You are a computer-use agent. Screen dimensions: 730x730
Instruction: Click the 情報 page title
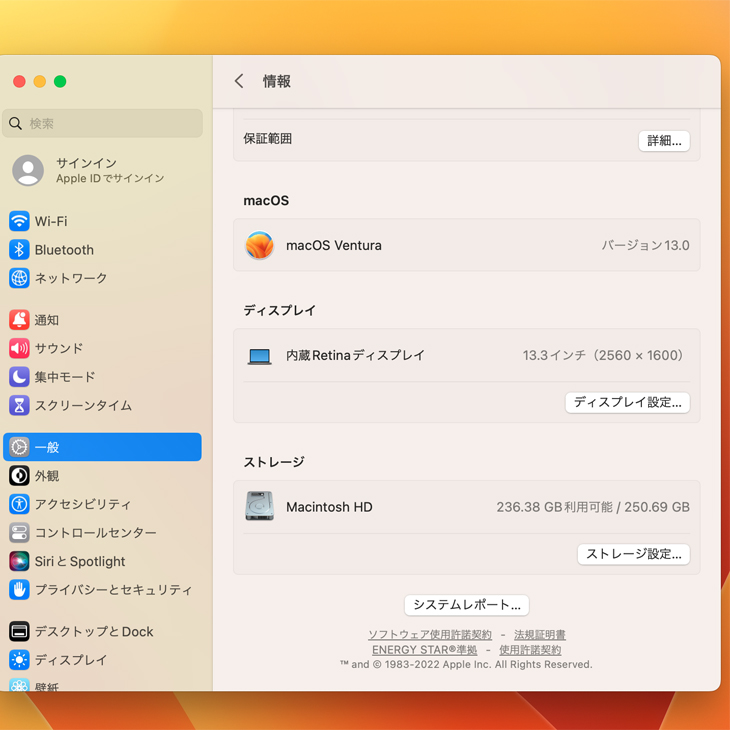[x=277, y=81]
